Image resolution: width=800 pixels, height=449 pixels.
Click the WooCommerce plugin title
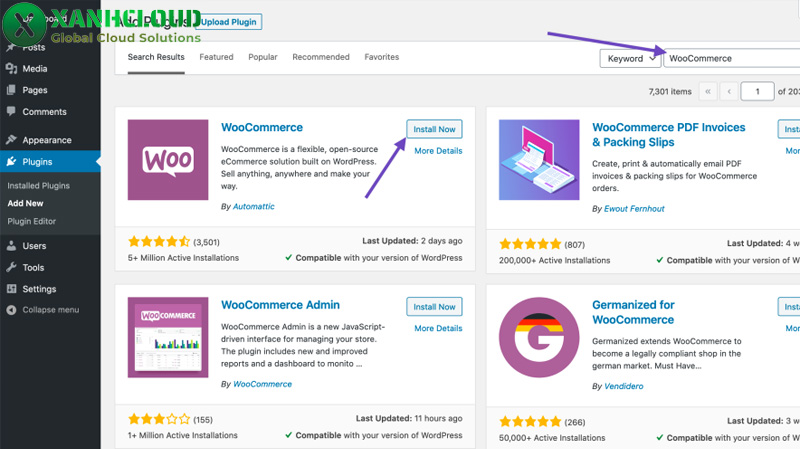click(262, 128)
